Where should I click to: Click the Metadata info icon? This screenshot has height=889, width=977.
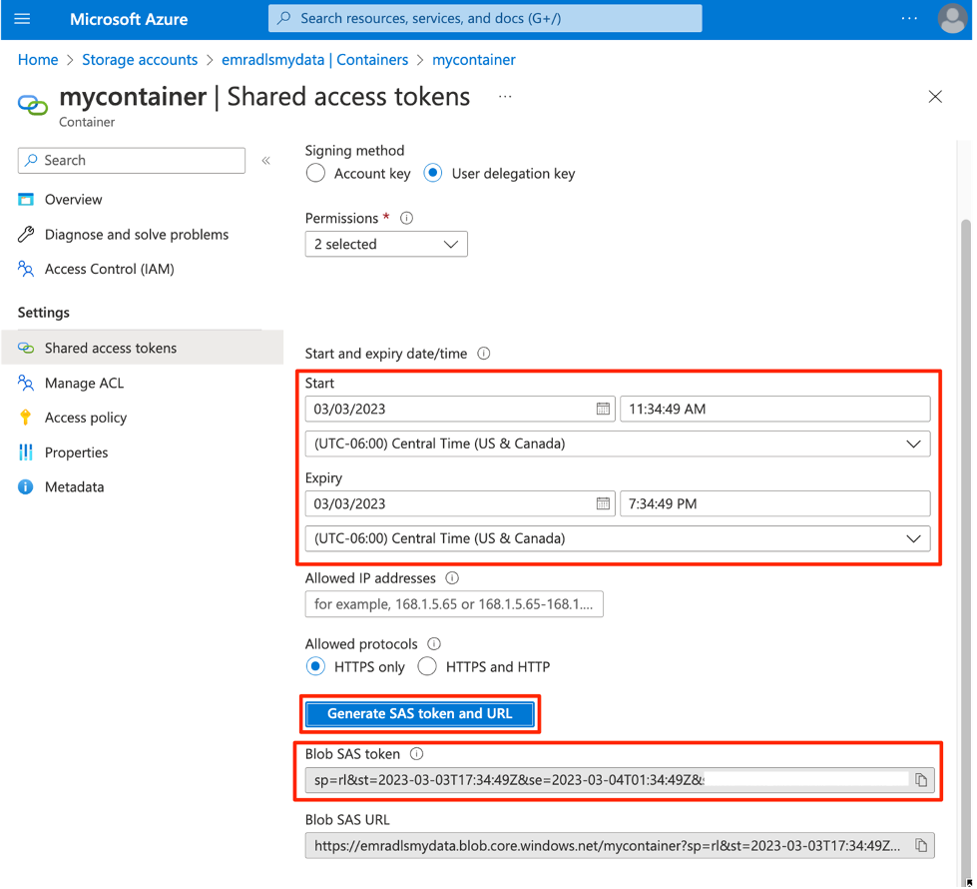26,487
